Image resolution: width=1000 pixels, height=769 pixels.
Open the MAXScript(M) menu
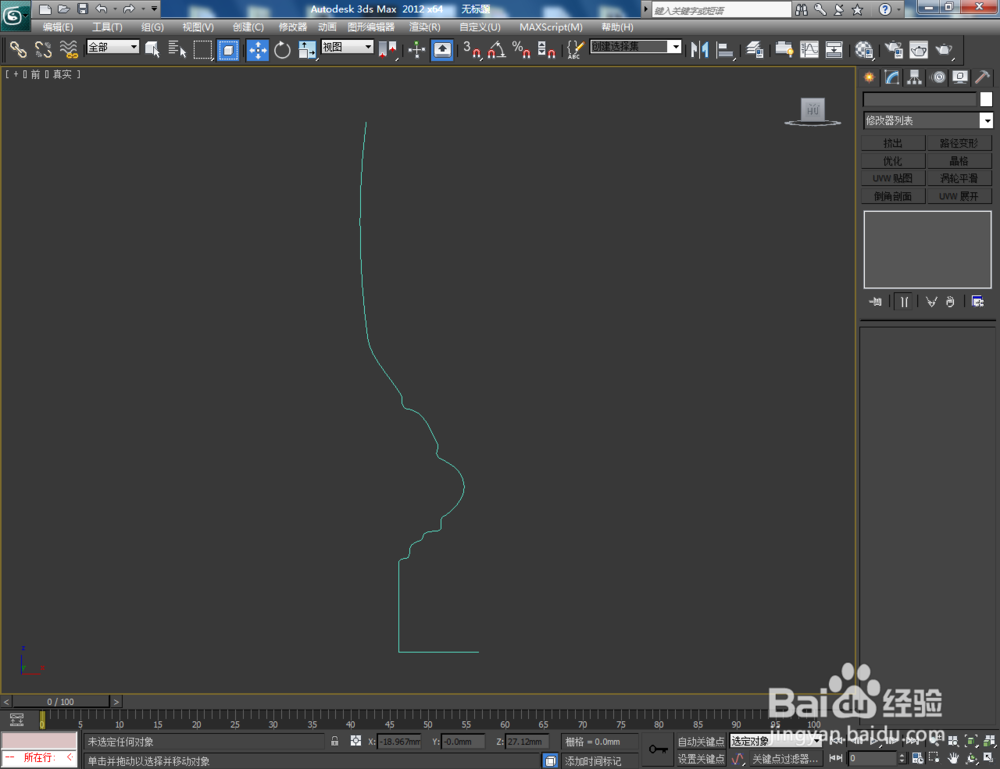click(551, 27)
